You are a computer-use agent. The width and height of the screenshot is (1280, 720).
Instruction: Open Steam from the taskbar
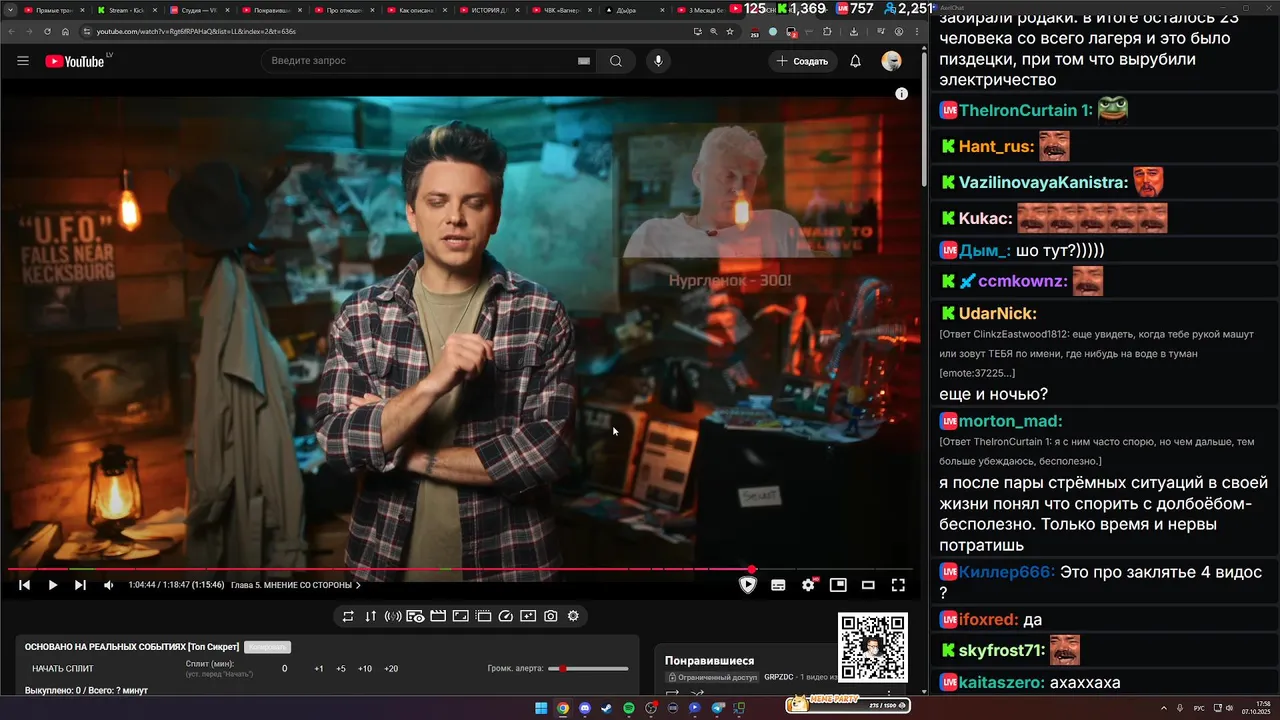607,708
